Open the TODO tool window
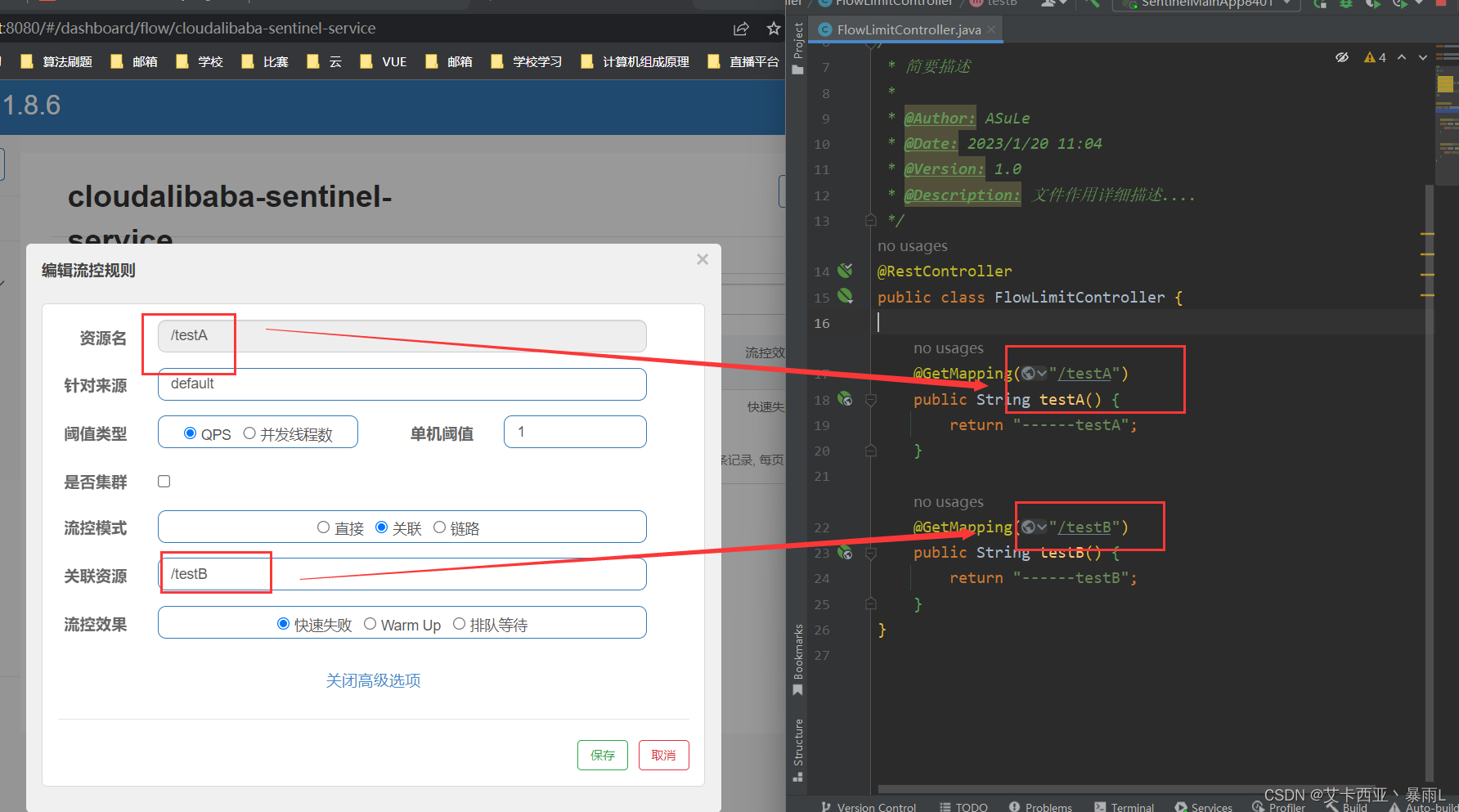The image size is (1459, 812). (963, 807)
